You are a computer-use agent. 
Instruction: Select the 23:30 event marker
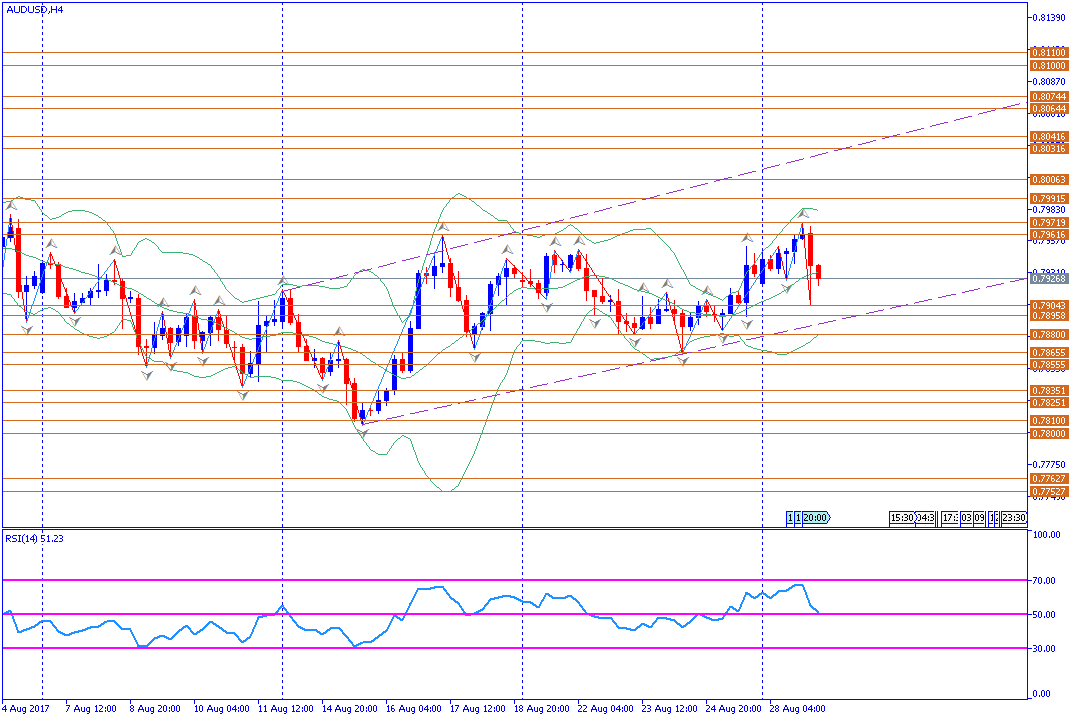pos(1013,517)
